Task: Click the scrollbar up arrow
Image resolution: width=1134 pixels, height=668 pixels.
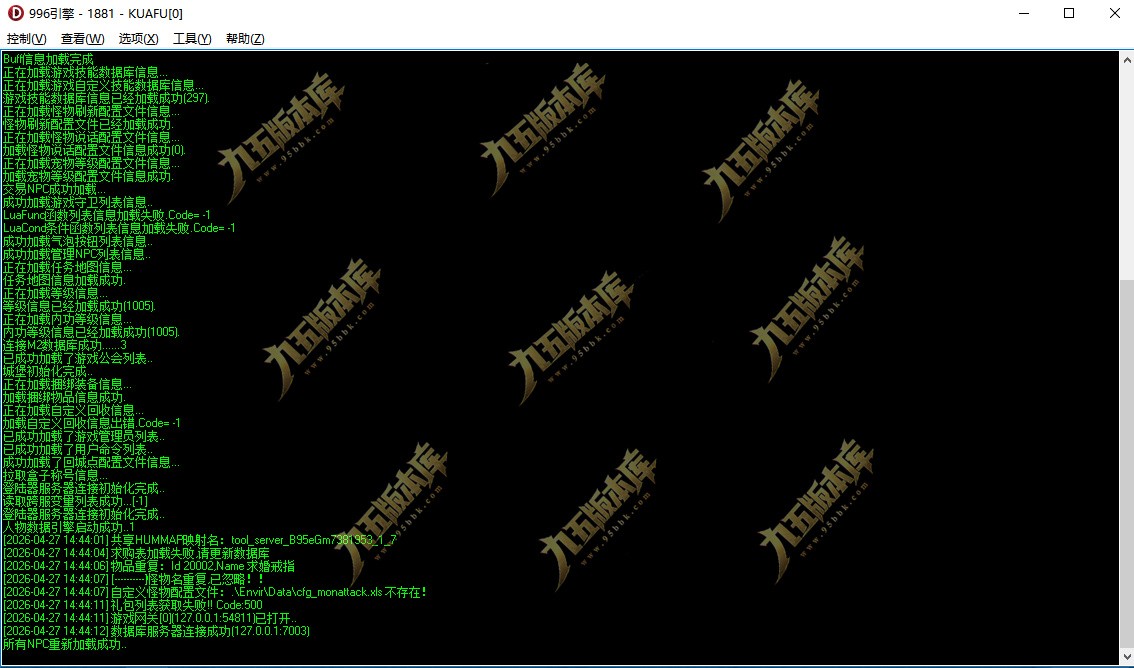Action: [1127, 60]
